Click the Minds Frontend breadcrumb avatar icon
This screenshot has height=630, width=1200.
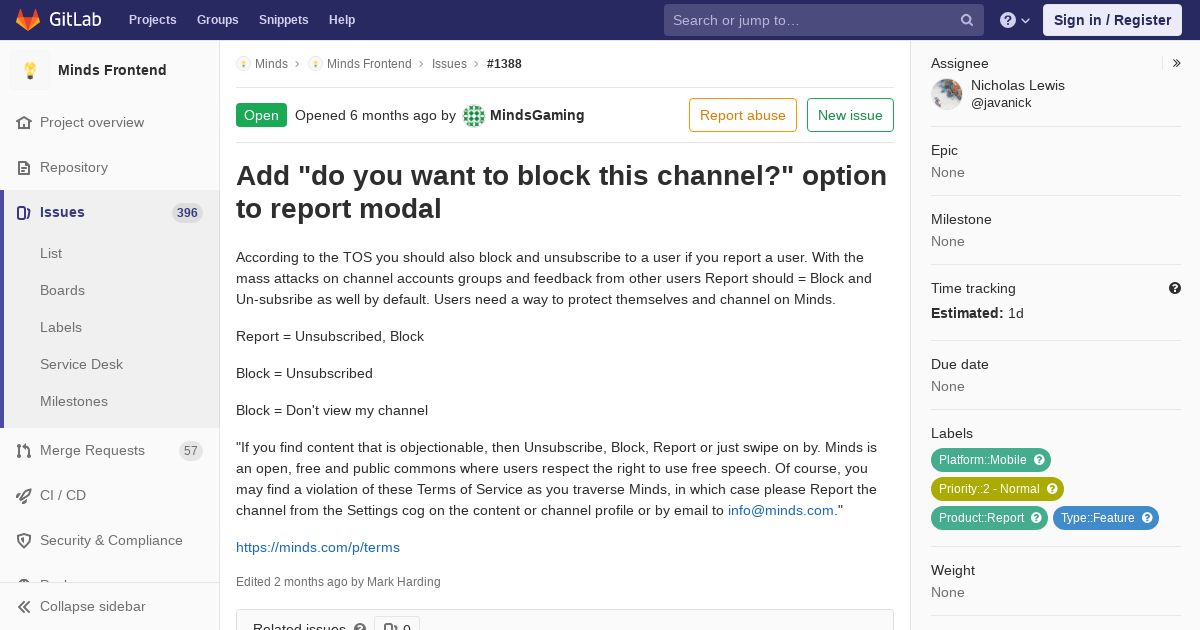pos(315,64)
